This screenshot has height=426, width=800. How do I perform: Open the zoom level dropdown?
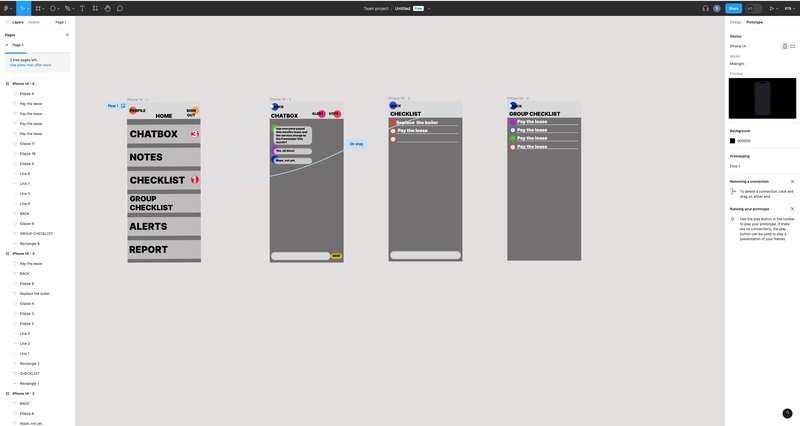pos(789,8)
